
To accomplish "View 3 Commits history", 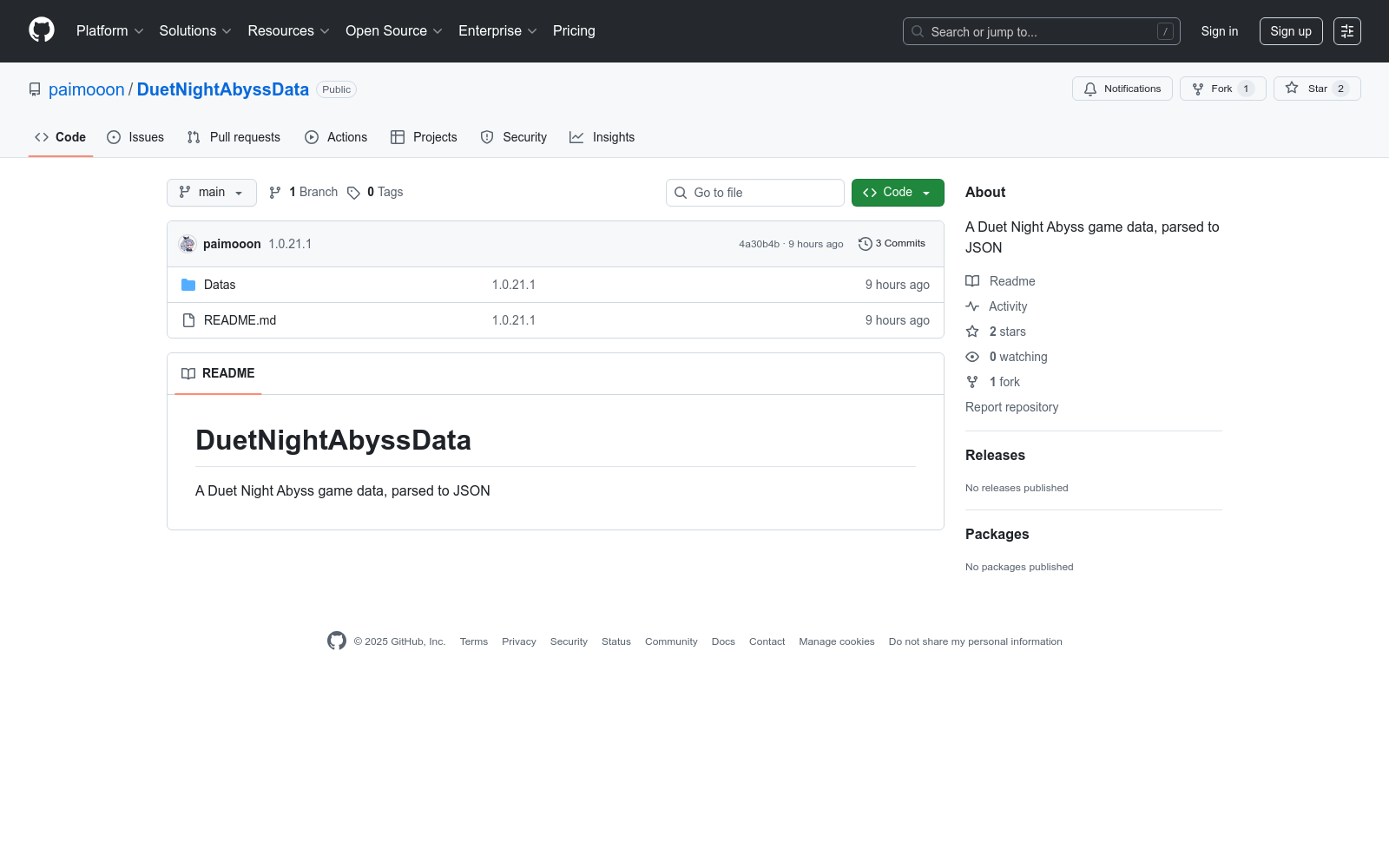I will pyautogui.click(x=892, y=244).
